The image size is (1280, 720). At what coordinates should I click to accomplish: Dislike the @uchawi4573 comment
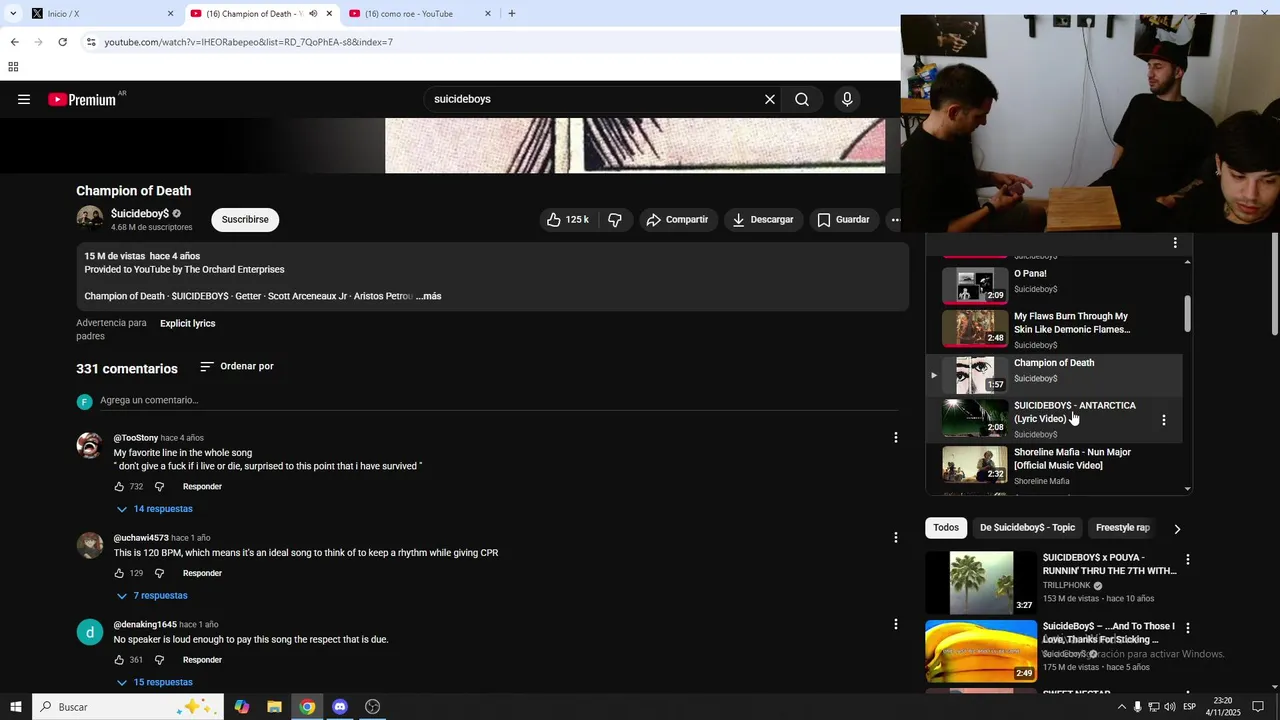(159, 574)
